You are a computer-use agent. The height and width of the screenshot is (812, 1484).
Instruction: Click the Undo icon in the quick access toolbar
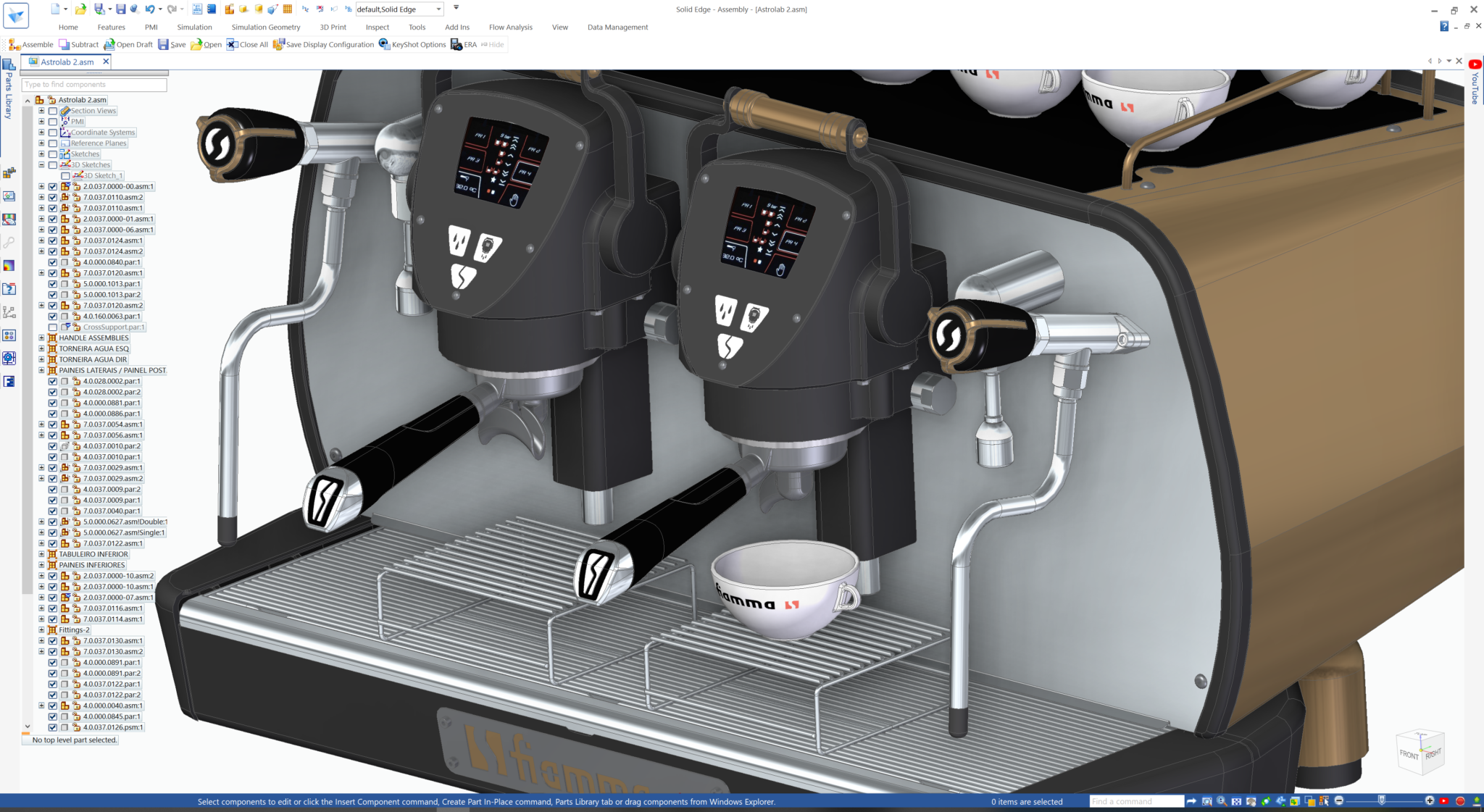tap(149, 9)
